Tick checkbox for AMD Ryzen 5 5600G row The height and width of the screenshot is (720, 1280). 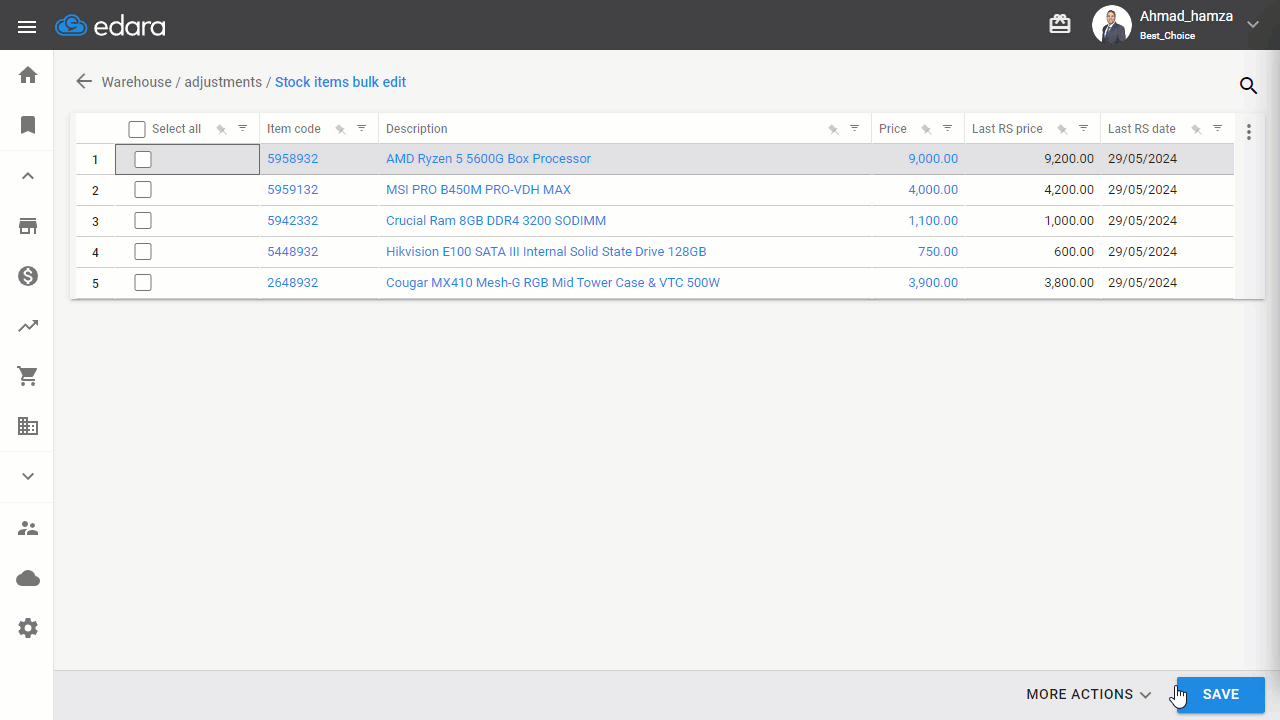pyautogui.click(x=143, y=159)
